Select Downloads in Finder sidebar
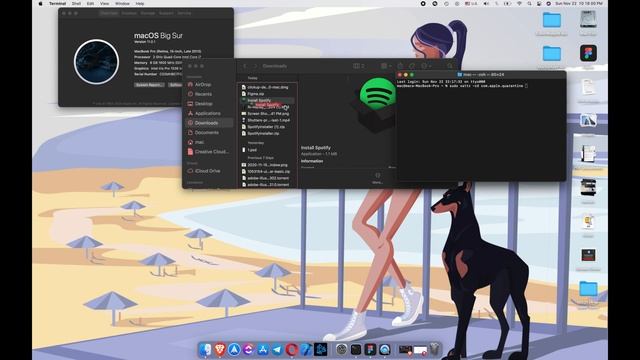This screenshot has height=360, width=640. tap(210, 123)
